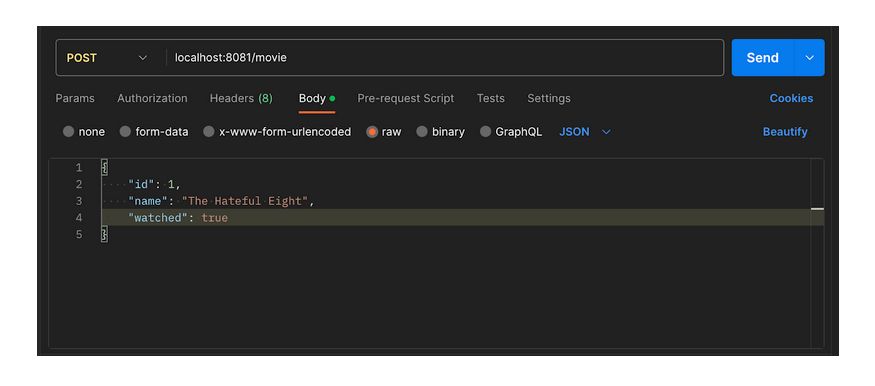Open the Pre-request Script tab
The height and width of the screenshot is (386, 875).
coord(406,98)
